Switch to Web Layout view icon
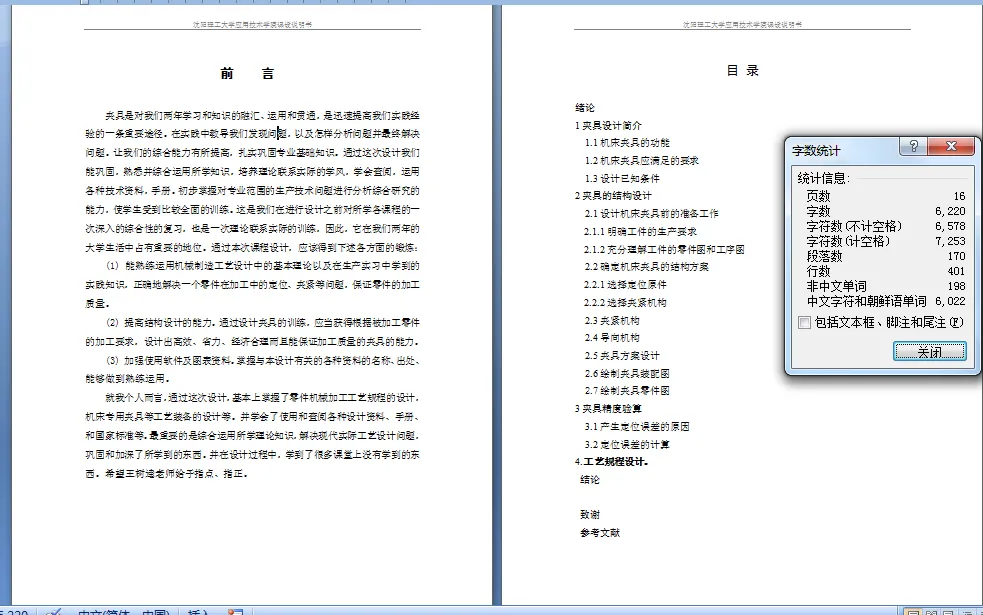 (948, 611)
